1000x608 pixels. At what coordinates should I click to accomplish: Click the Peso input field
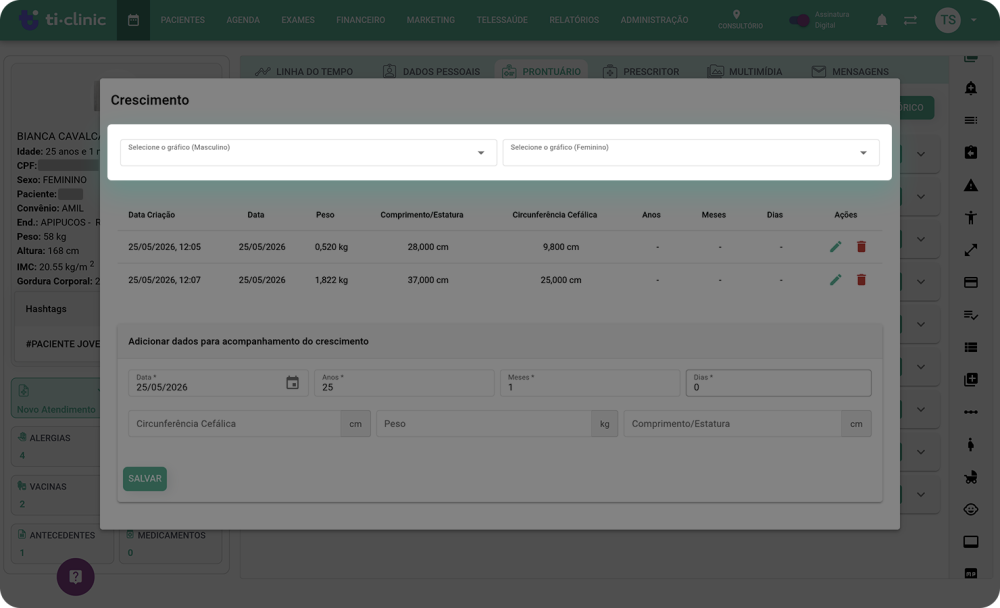484,424
